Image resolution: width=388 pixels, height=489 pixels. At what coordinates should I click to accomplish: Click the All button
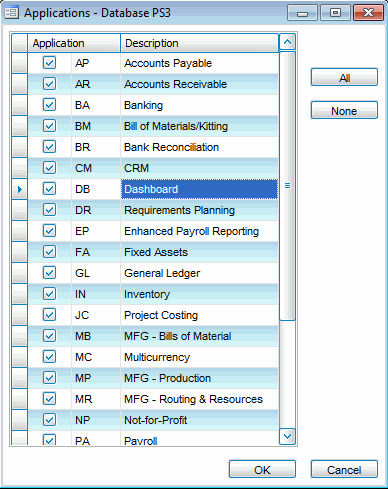tap(344, 77)
